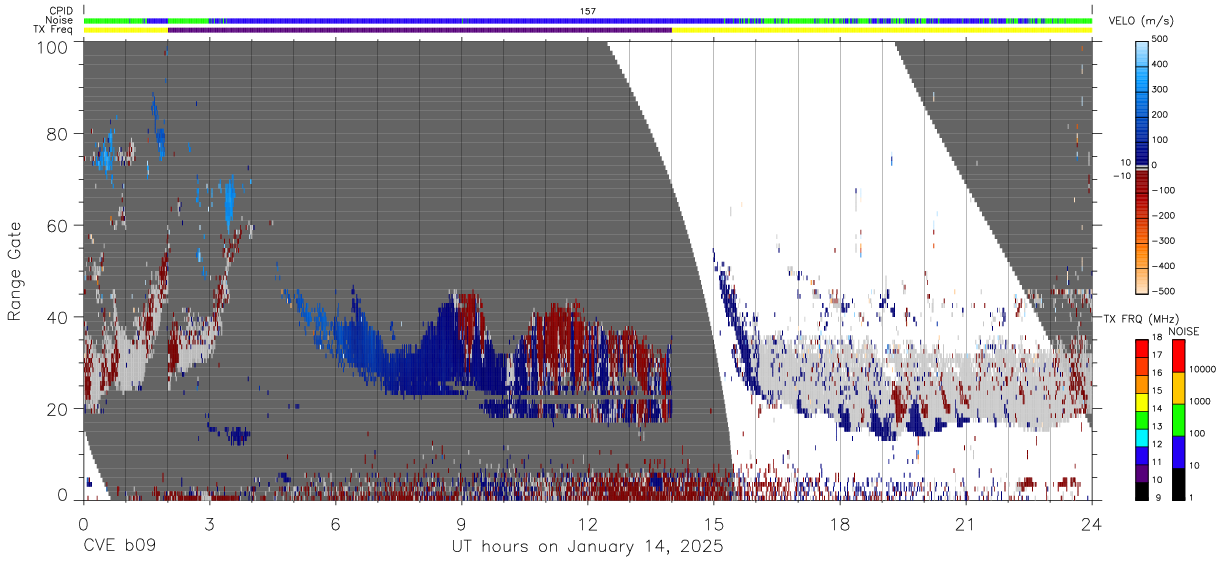
Task: Click the 24 hour tick on the UT axis
Action: [x=1092, y=524]
